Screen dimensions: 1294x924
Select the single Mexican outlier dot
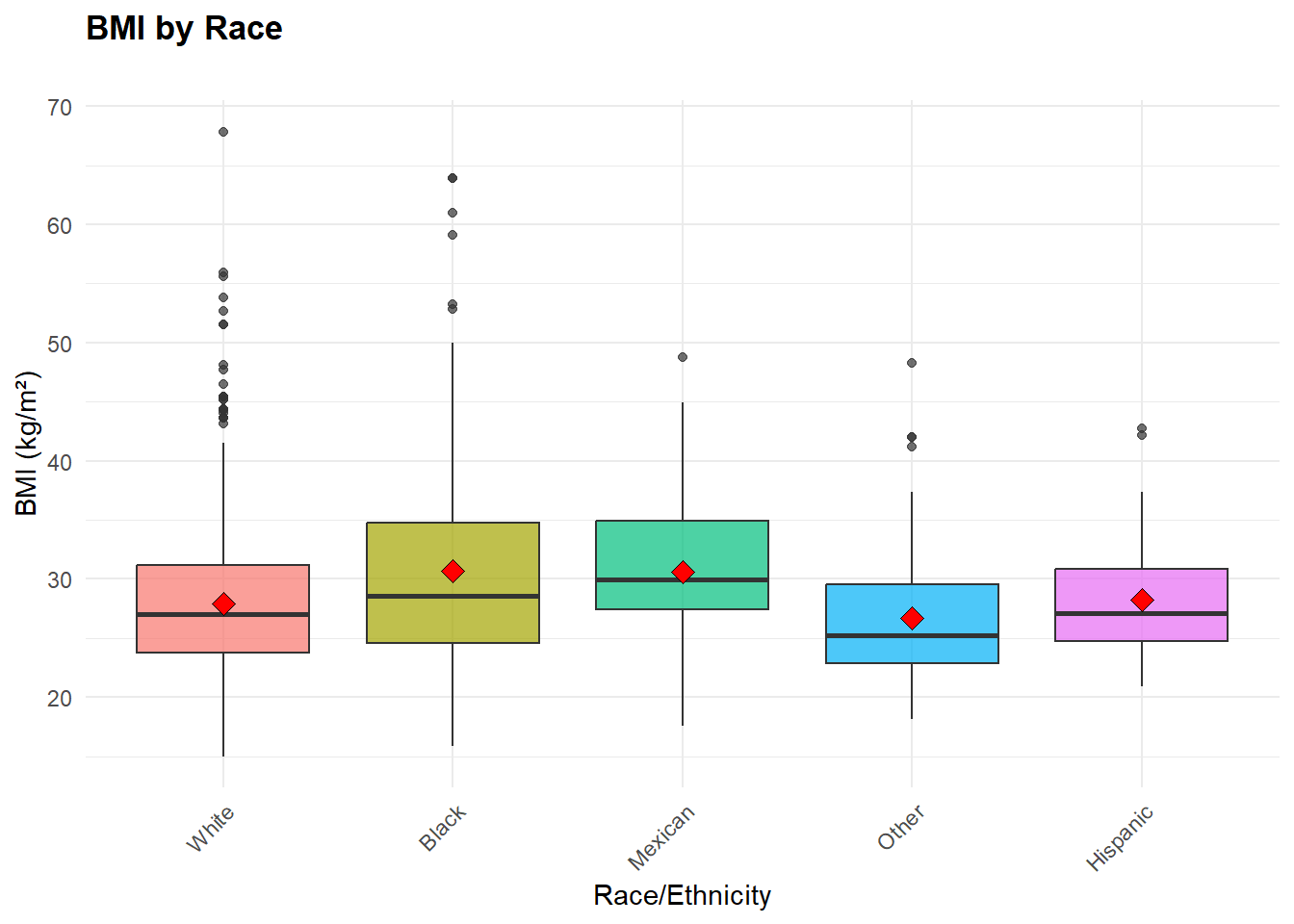tap(683, 357)
